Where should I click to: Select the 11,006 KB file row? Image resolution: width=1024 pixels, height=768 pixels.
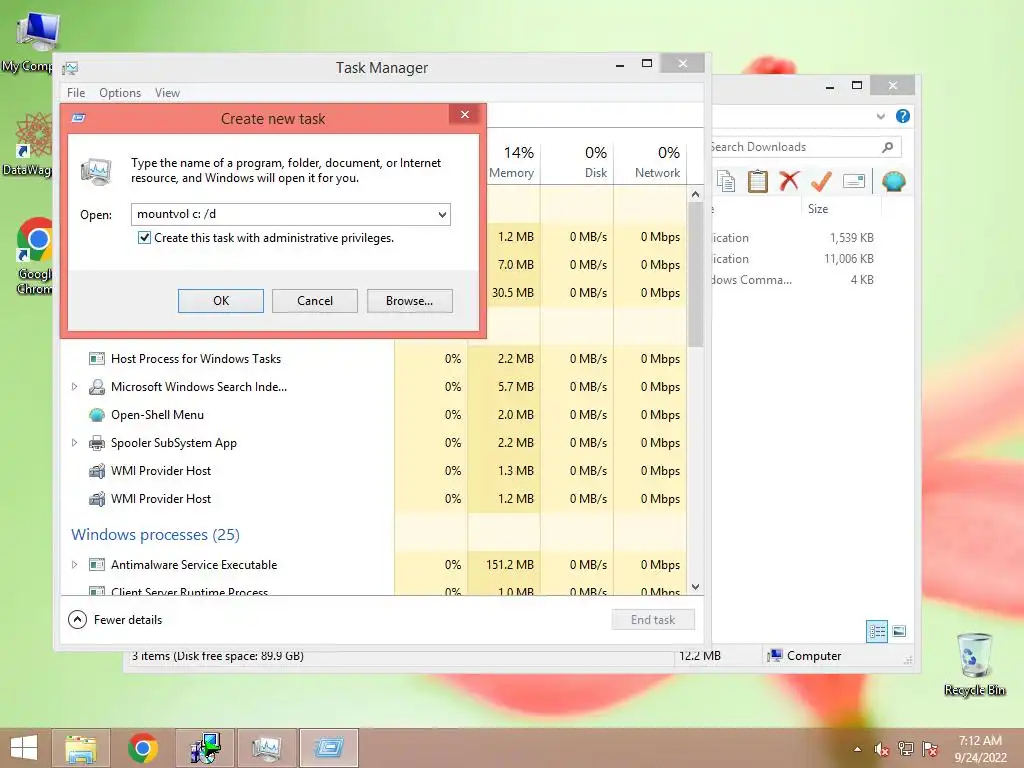[x=793, y=259]
